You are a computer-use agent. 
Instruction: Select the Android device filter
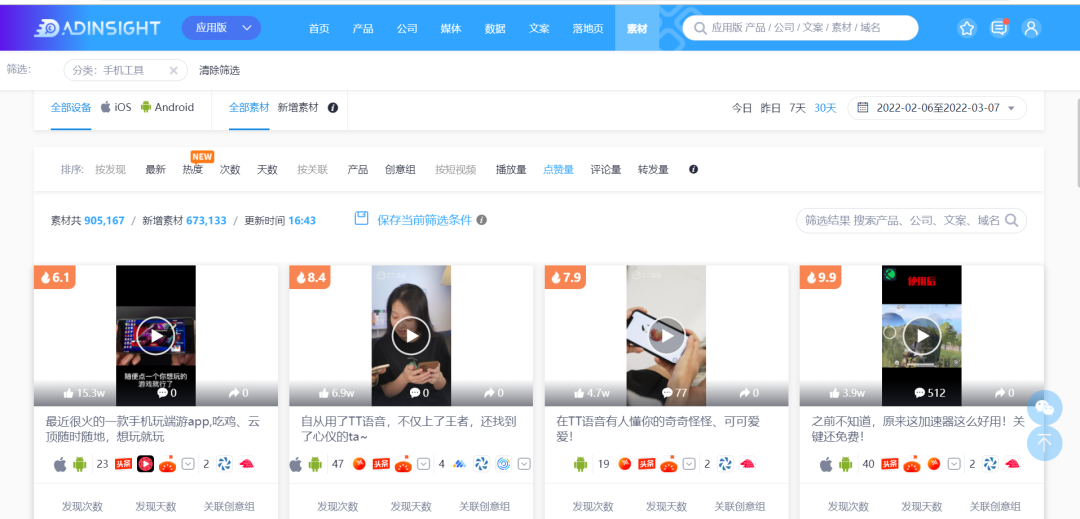coord(168,107)
